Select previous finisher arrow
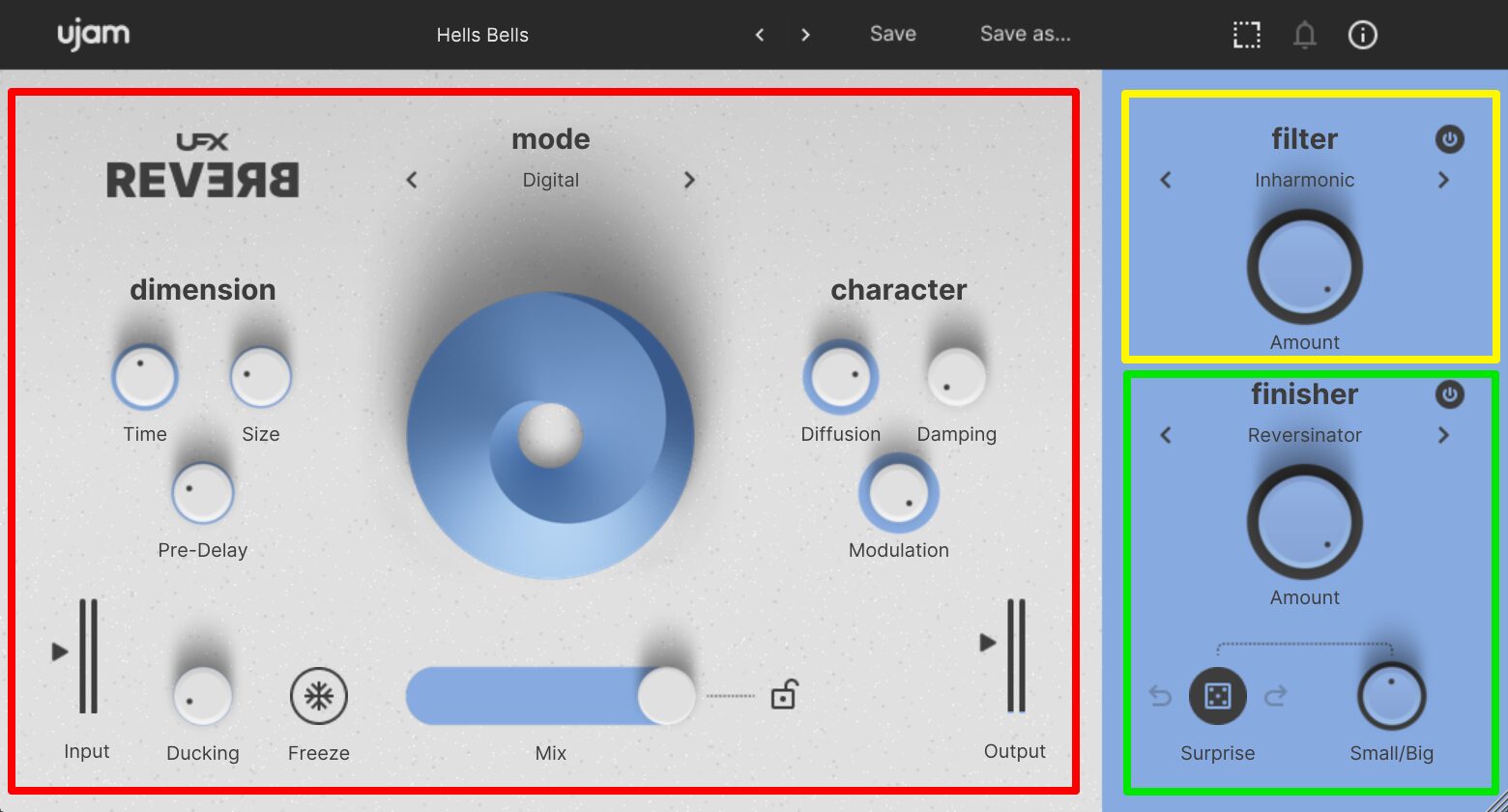1508x812 pixels. coord(1166,435)
